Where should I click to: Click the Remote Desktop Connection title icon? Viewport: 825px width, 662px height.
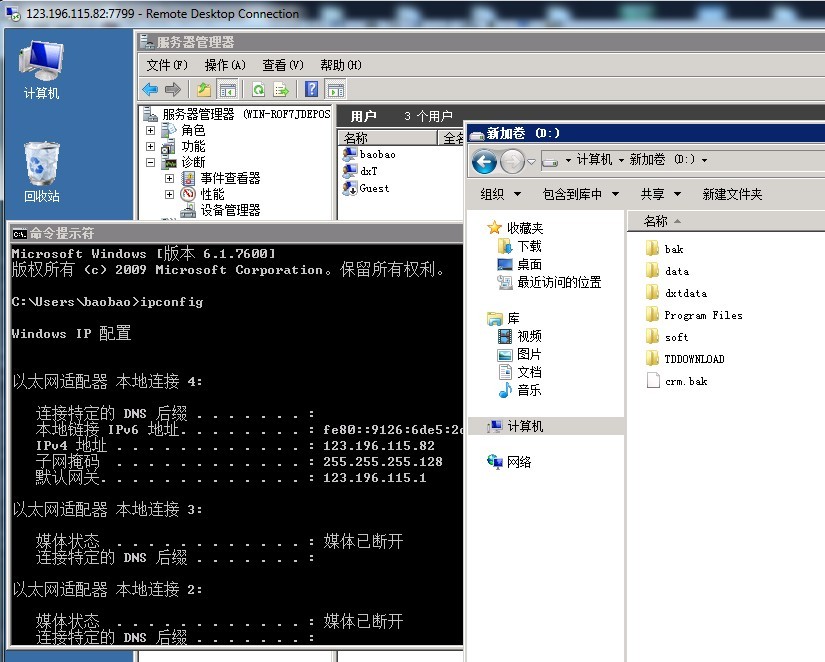(x=13, y=13)
